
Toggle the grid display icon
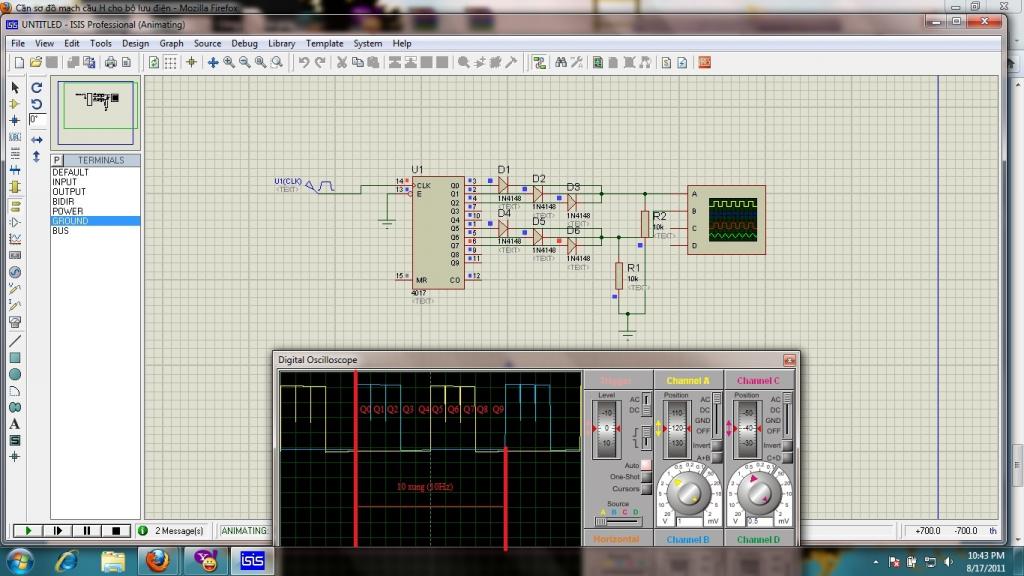(171, 62)
